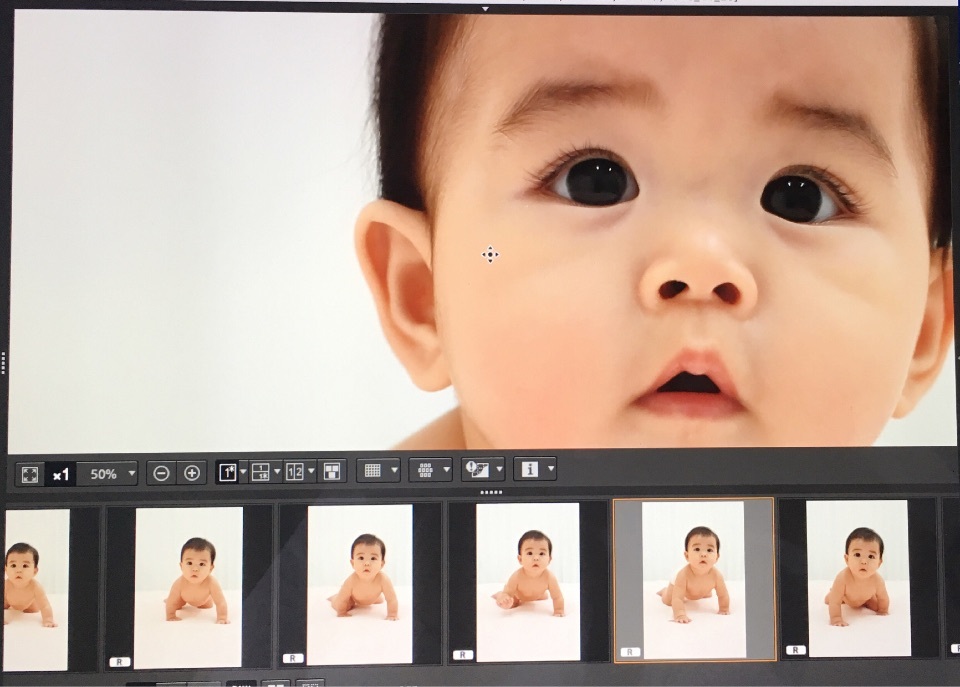Click the zoom out minus button
Screen dimensions: 960x687
pyautogui.click(x=161, y=473)
